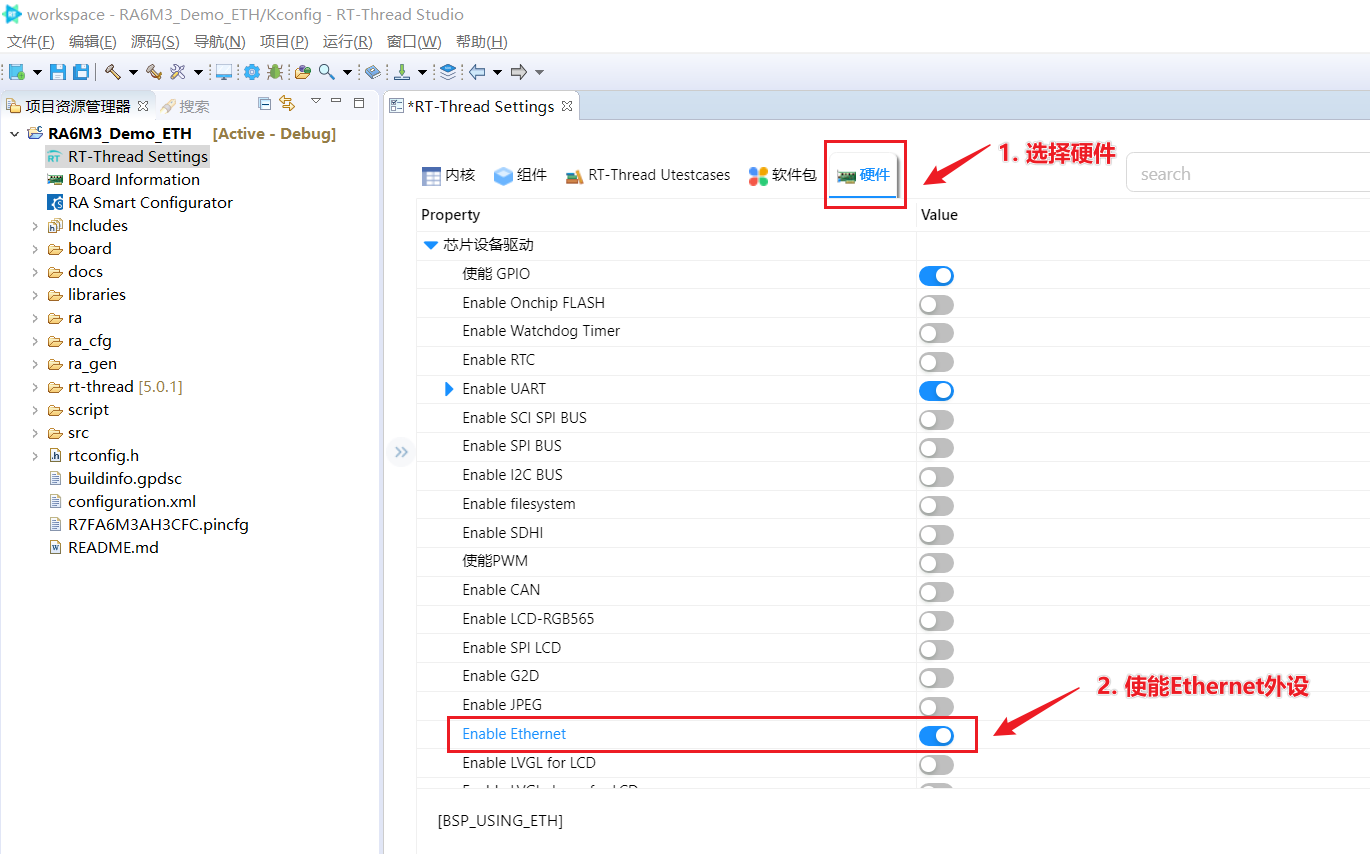This screenshot has height=854, width=1370.
Task: Collapse the 芯片设备驱动 section
Action: tap(431, 245)
